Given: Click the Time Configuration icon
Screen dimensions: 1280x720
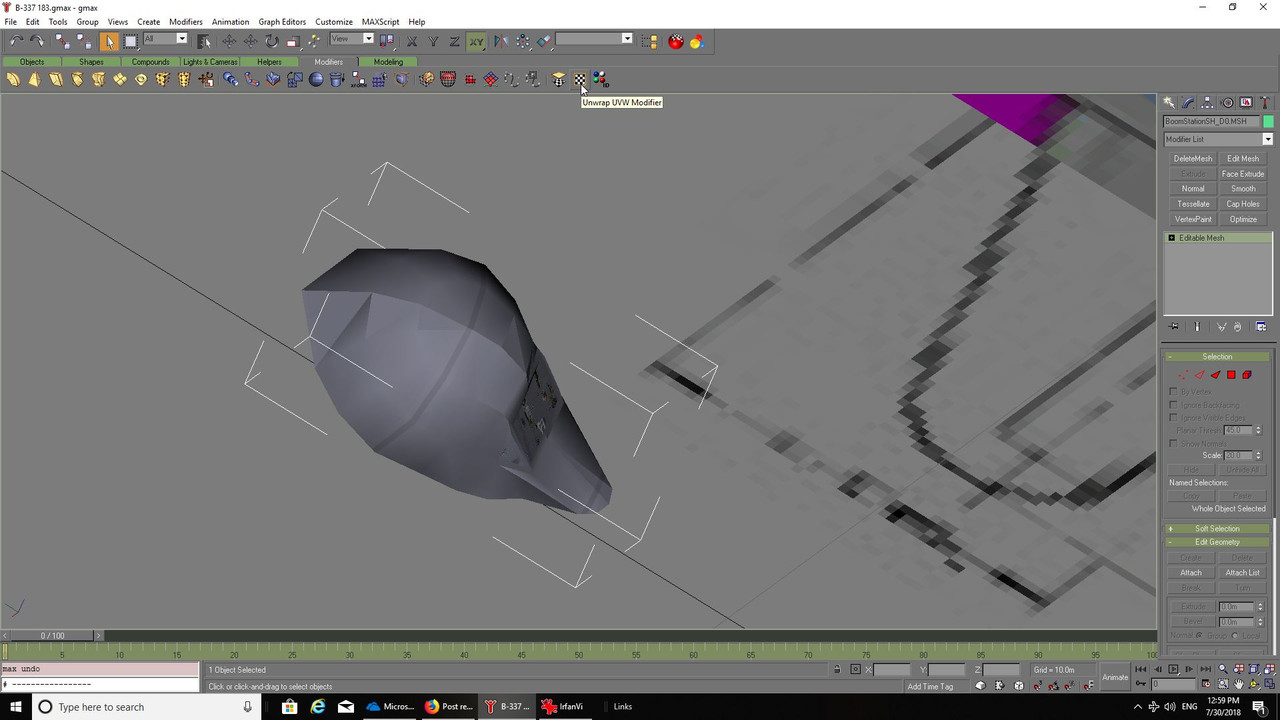Looking at the screenshot, I should pyautogui.click(x=1206, y=684).
